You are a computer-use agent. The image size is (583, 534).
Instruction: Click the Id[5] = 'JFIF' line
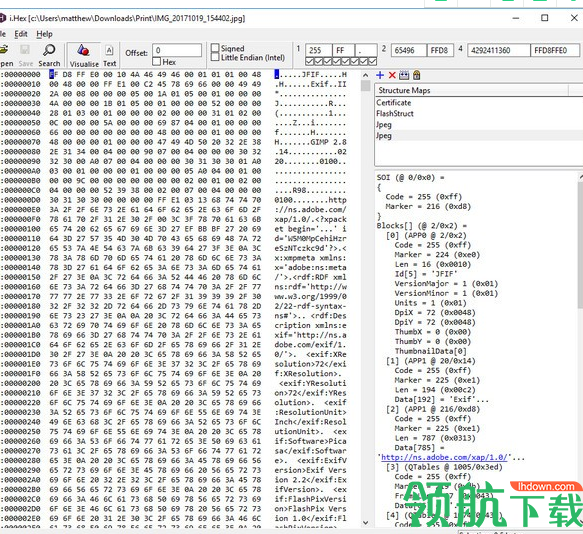click(426, 274)
